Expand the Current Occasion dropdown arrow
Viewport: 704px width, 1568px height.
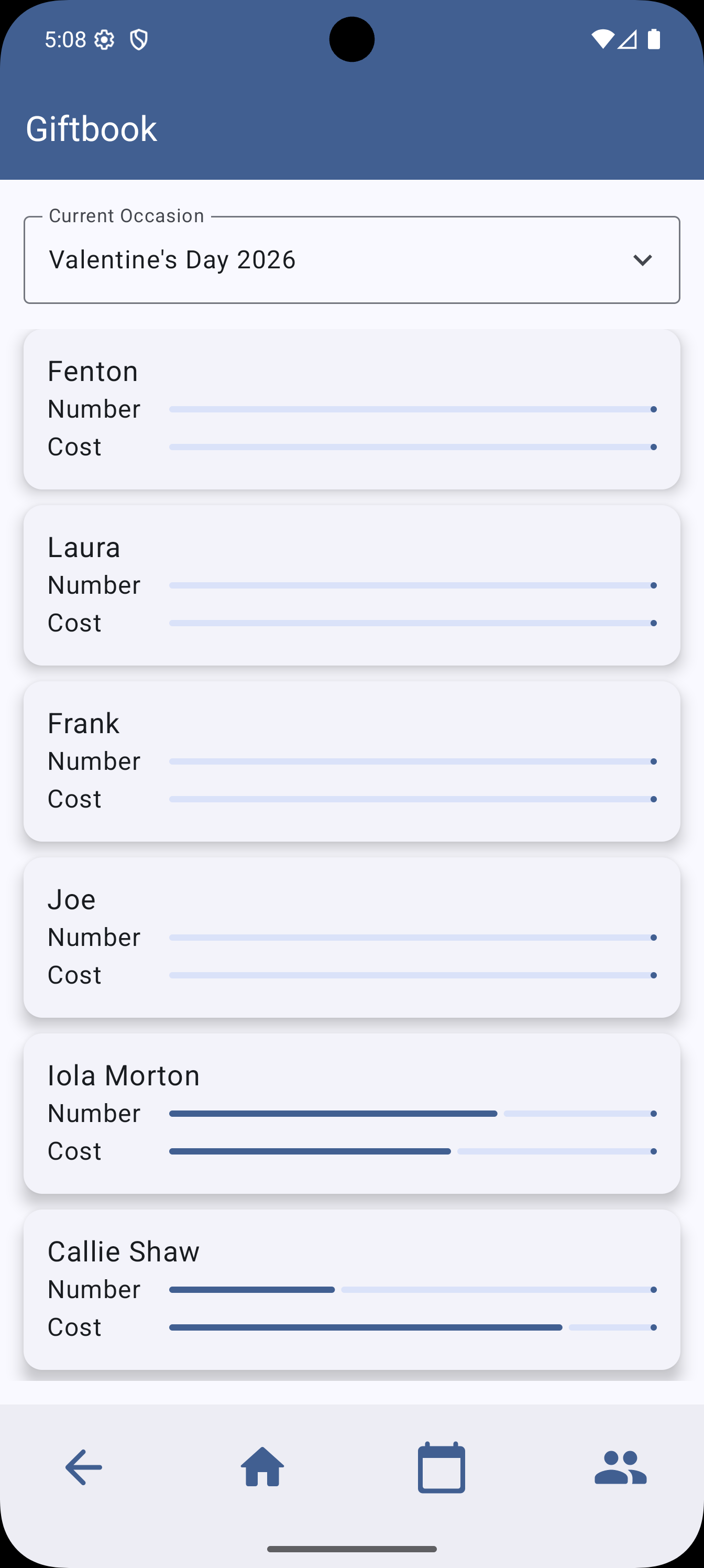coord(643,260)
